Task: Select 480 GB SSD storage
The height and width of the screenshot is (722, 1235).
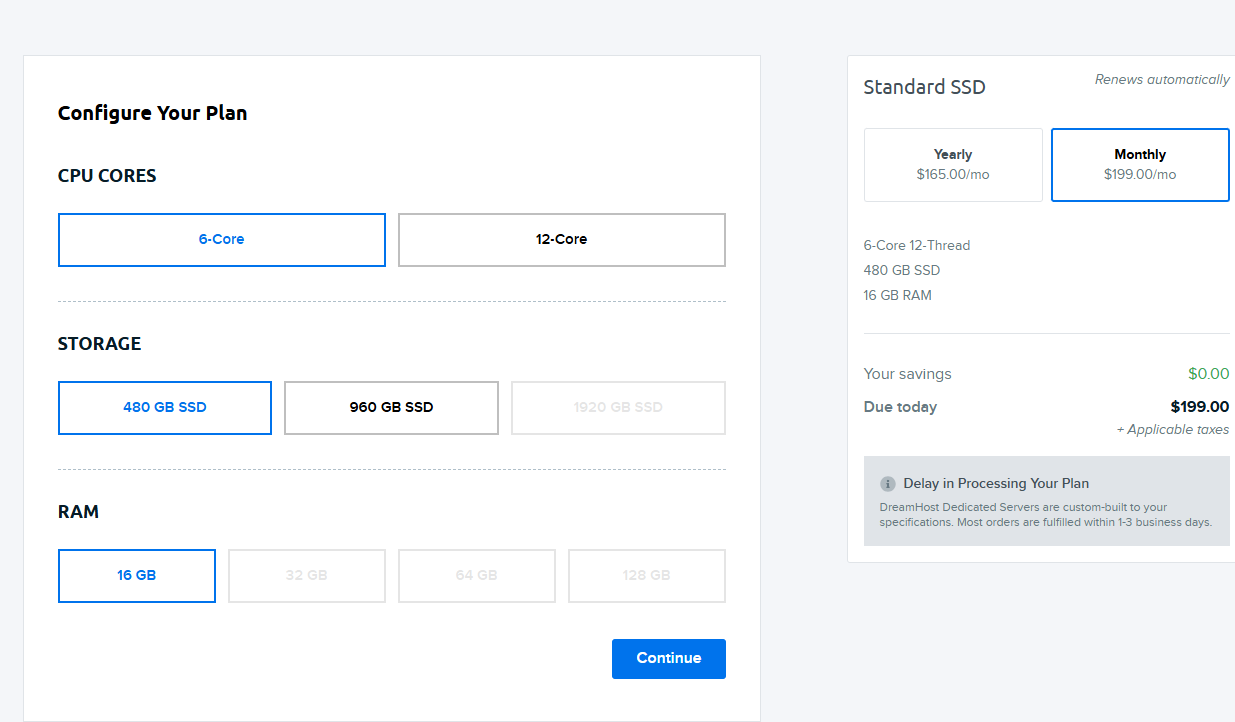Action: click(x=165, y=408)
